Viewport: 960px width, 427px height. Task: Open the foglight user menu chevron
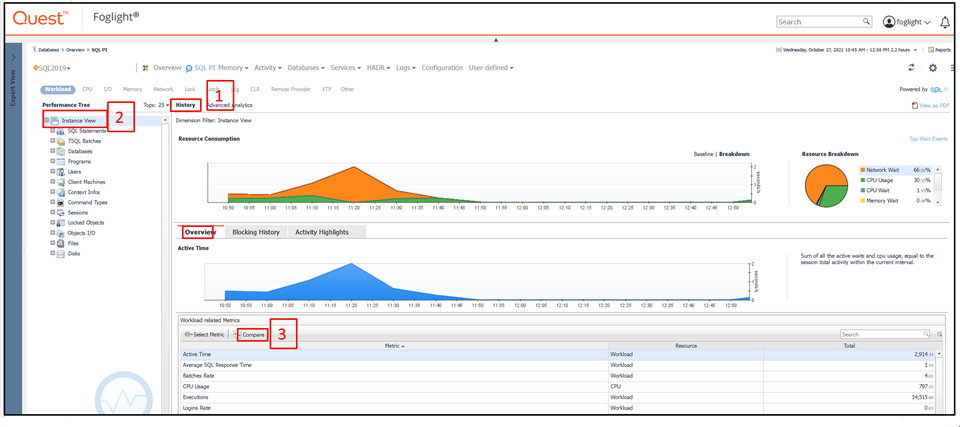[928, 22]
